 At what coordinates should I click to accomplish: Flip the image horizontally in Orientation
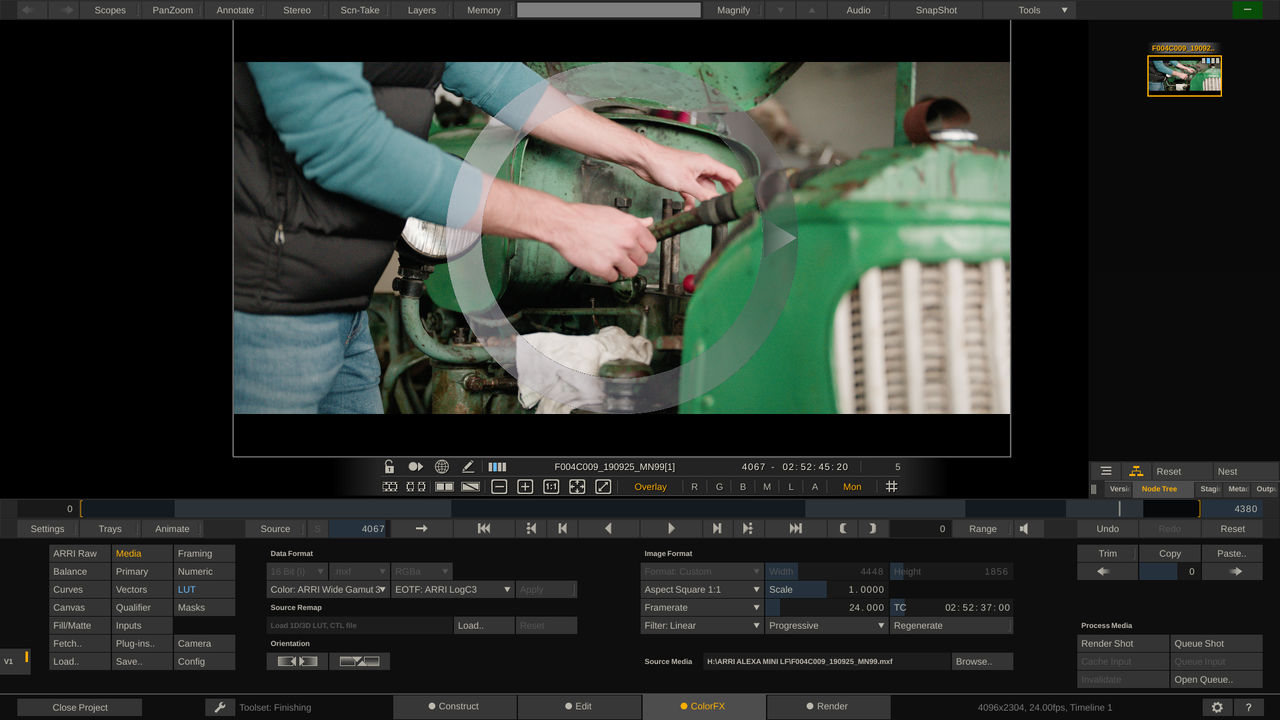pos(297,661)
